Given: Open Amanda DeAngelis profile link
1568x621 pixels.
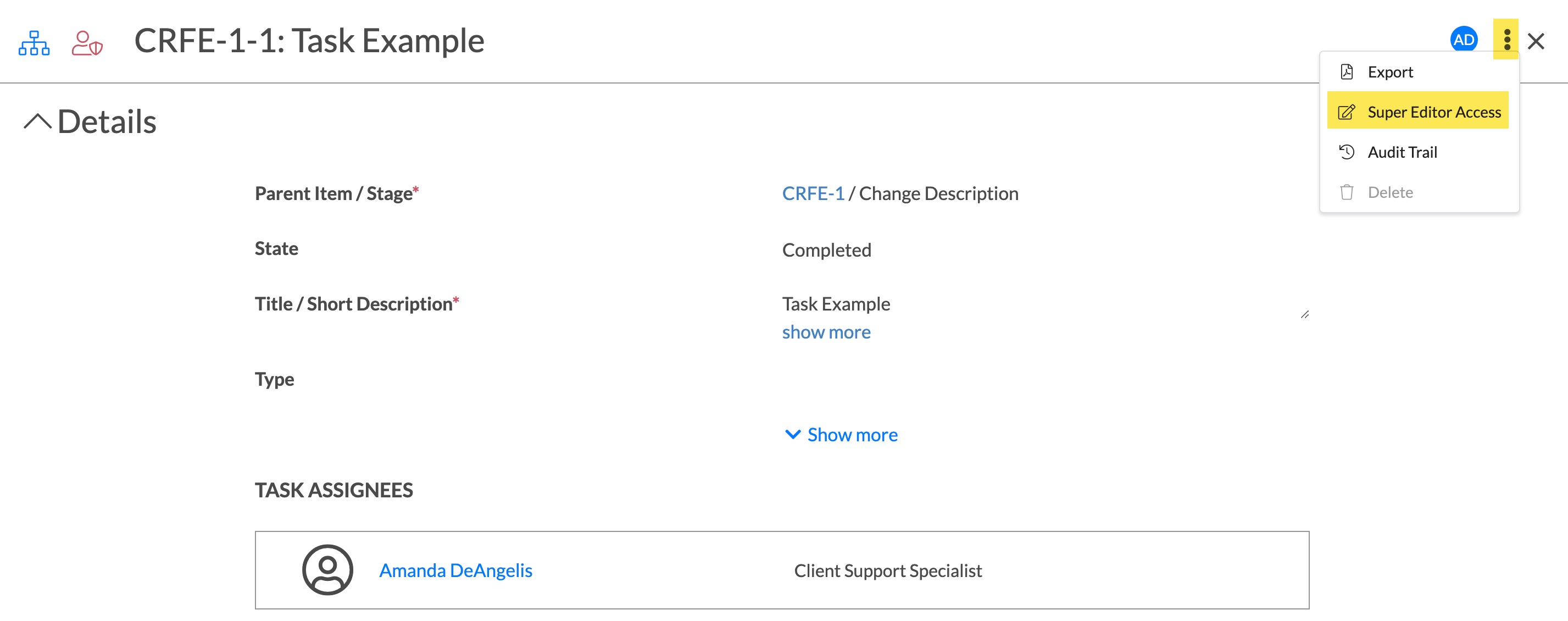Looking at the screenshot, I should click(x=455, y=570).
